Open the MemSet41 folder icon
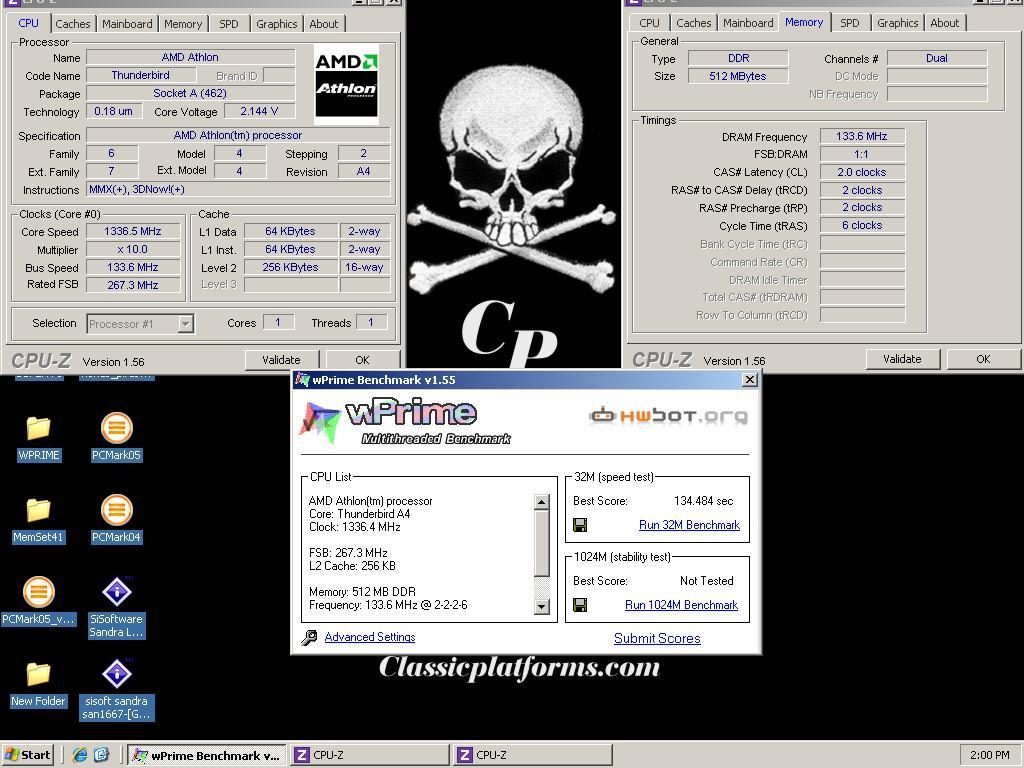Screen dimensions: 1024x768 (39, 520)
